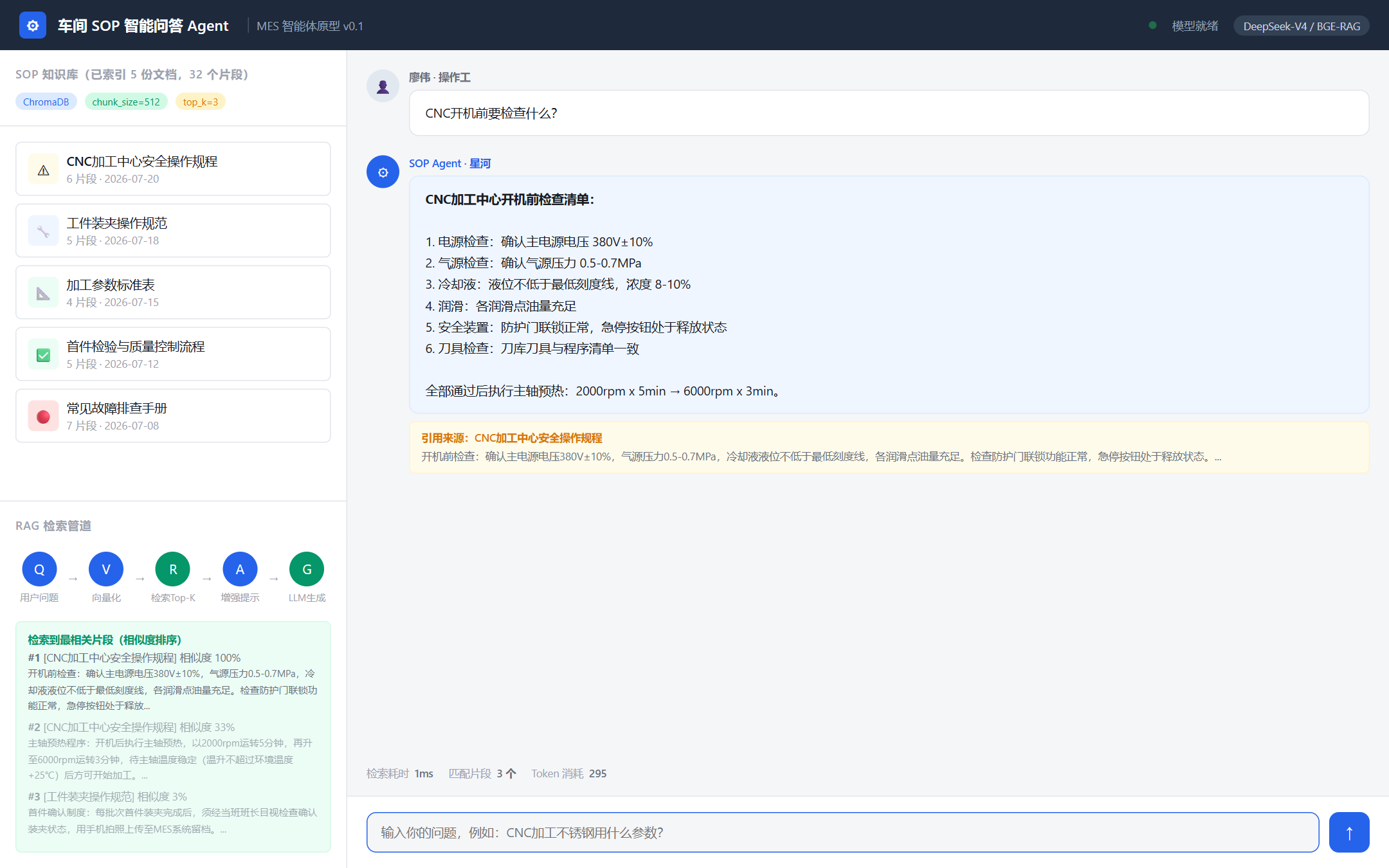Click the R 检索Top-K pipeline node
Image resolution: width=1389 pixels, height=868 pixels.
[x=173, y=569]
